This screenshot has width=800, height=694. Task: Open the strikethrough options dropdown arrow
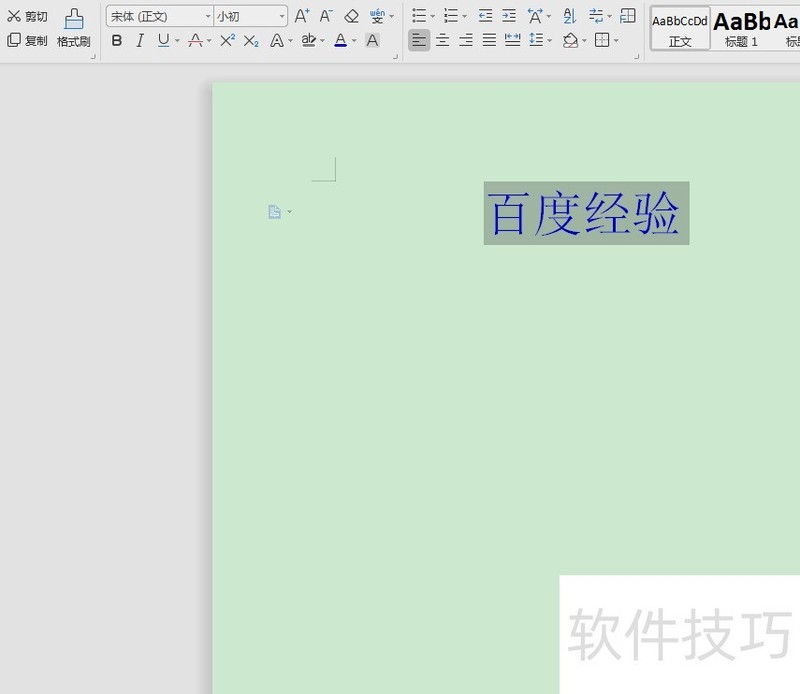pyautogui.click(x=209, y=41)
